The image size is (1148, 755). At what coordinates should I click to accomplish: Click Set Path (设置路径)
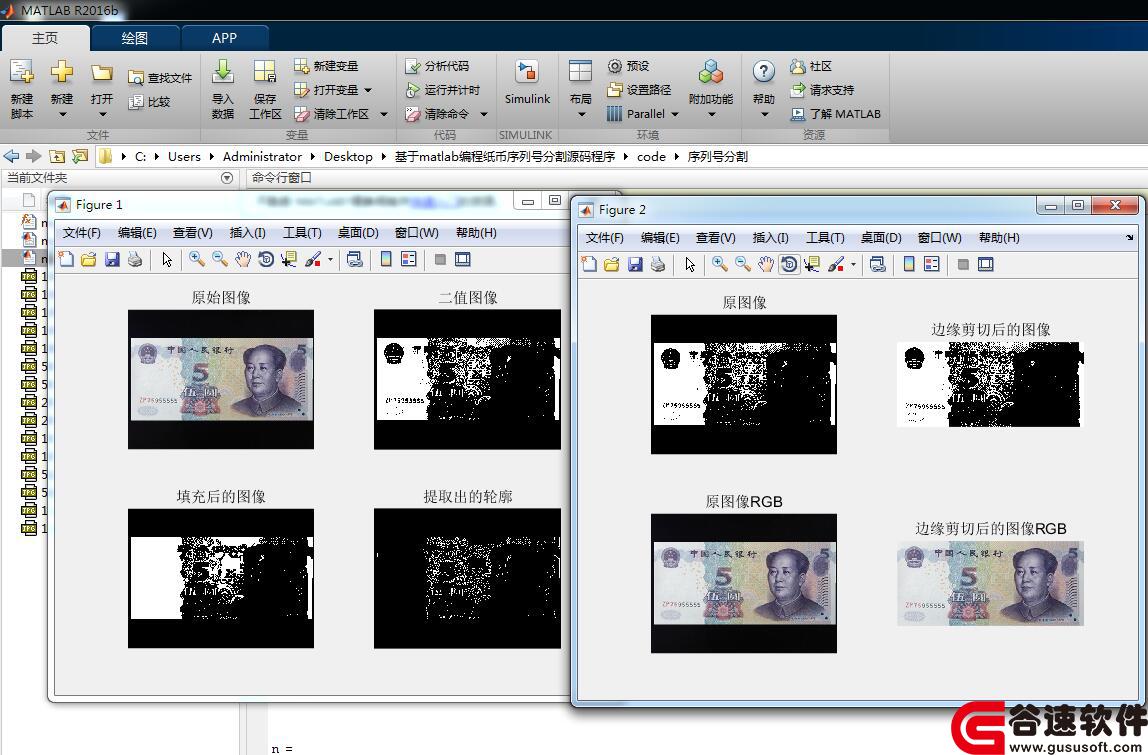tap(639, 90)
